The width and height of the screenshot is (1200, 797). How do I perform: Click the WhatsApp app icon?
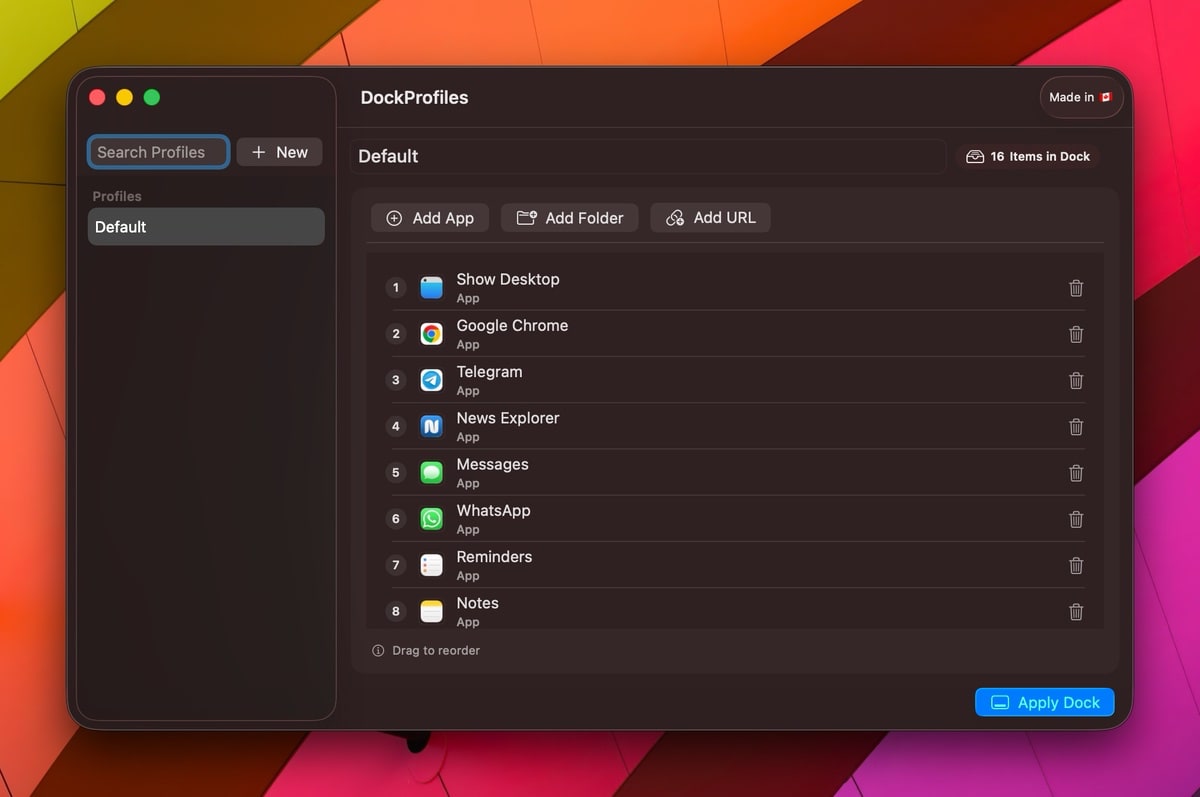click(x=431, y=519)
